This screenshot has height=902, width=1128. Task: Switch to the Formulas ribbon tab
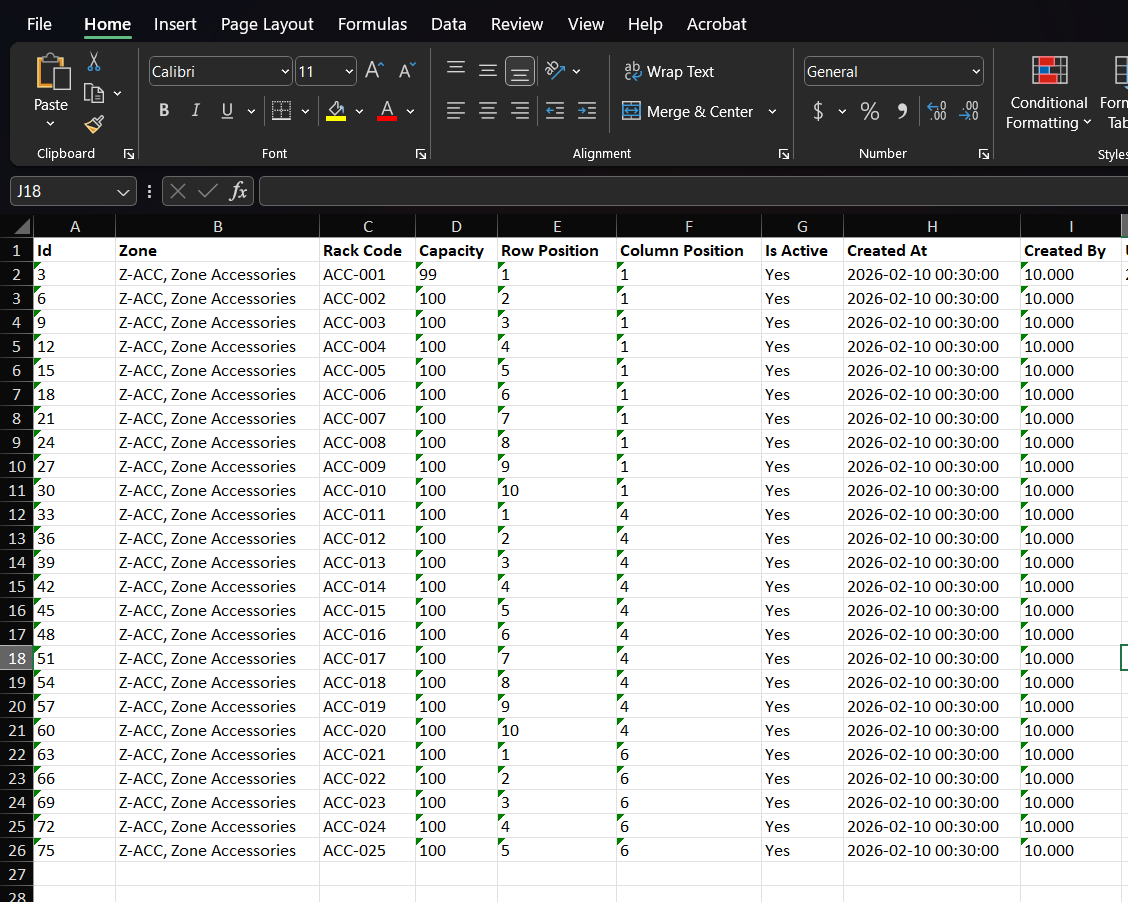[372, 24]
